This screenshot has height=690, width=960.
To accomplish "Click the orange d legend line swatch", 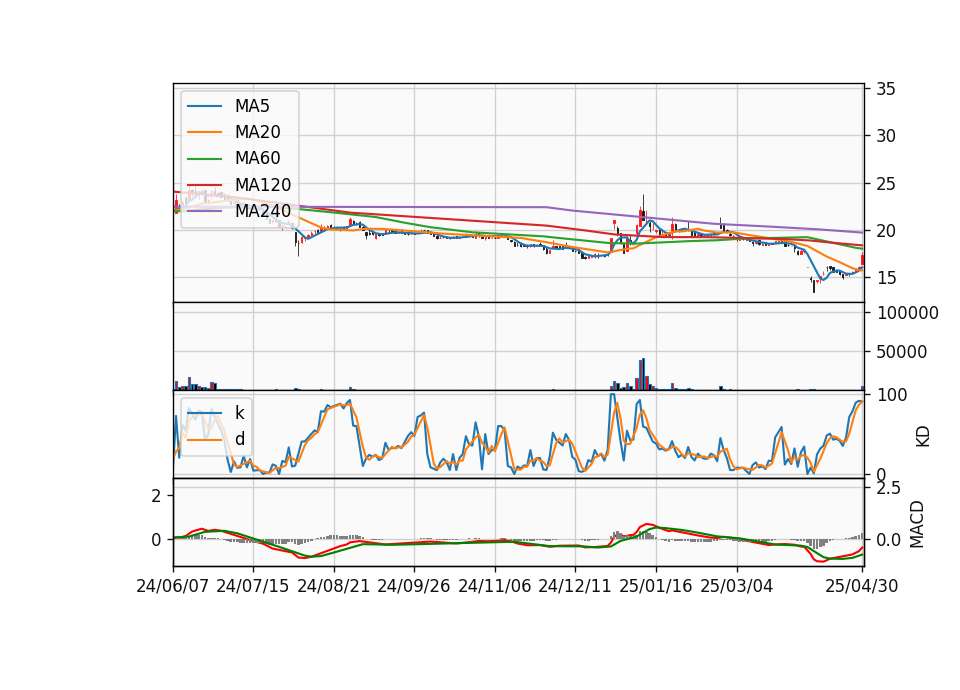I will [204, 440].
